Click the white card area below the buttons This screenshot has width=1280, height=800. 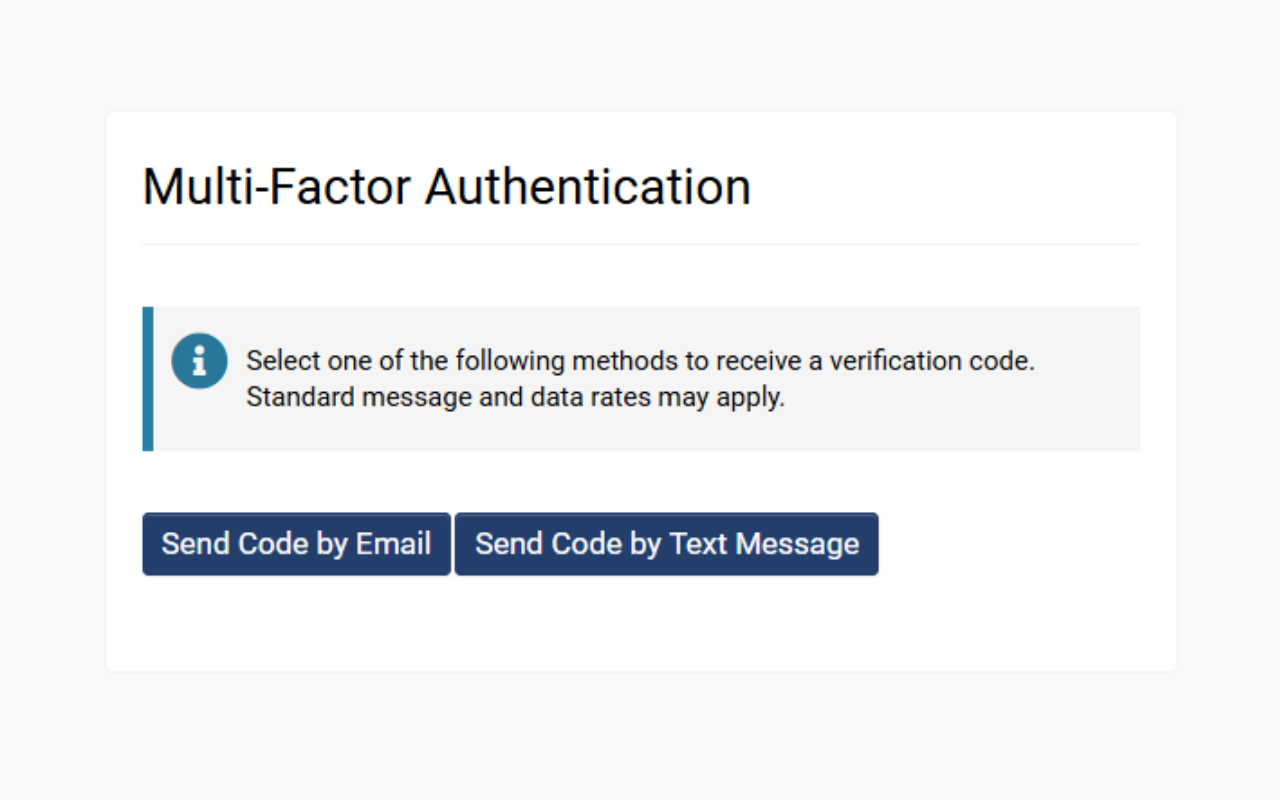pos(640,625)
